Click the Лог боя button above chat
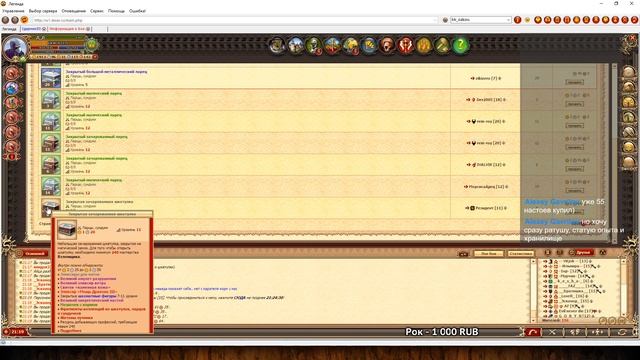Screen dimensions: 640x360 pyautogui.click(x=489, y=253)
